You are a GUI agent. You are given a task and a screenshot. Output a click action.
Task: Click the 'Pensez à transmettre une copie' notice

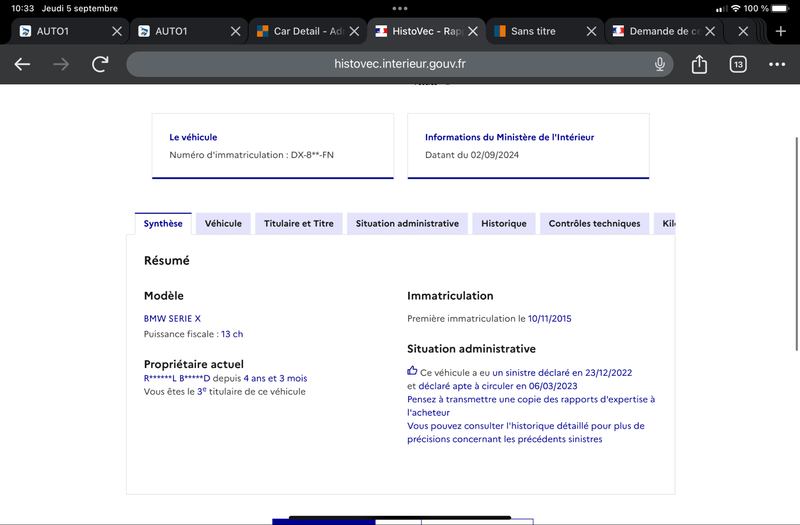tap(531, 406)
